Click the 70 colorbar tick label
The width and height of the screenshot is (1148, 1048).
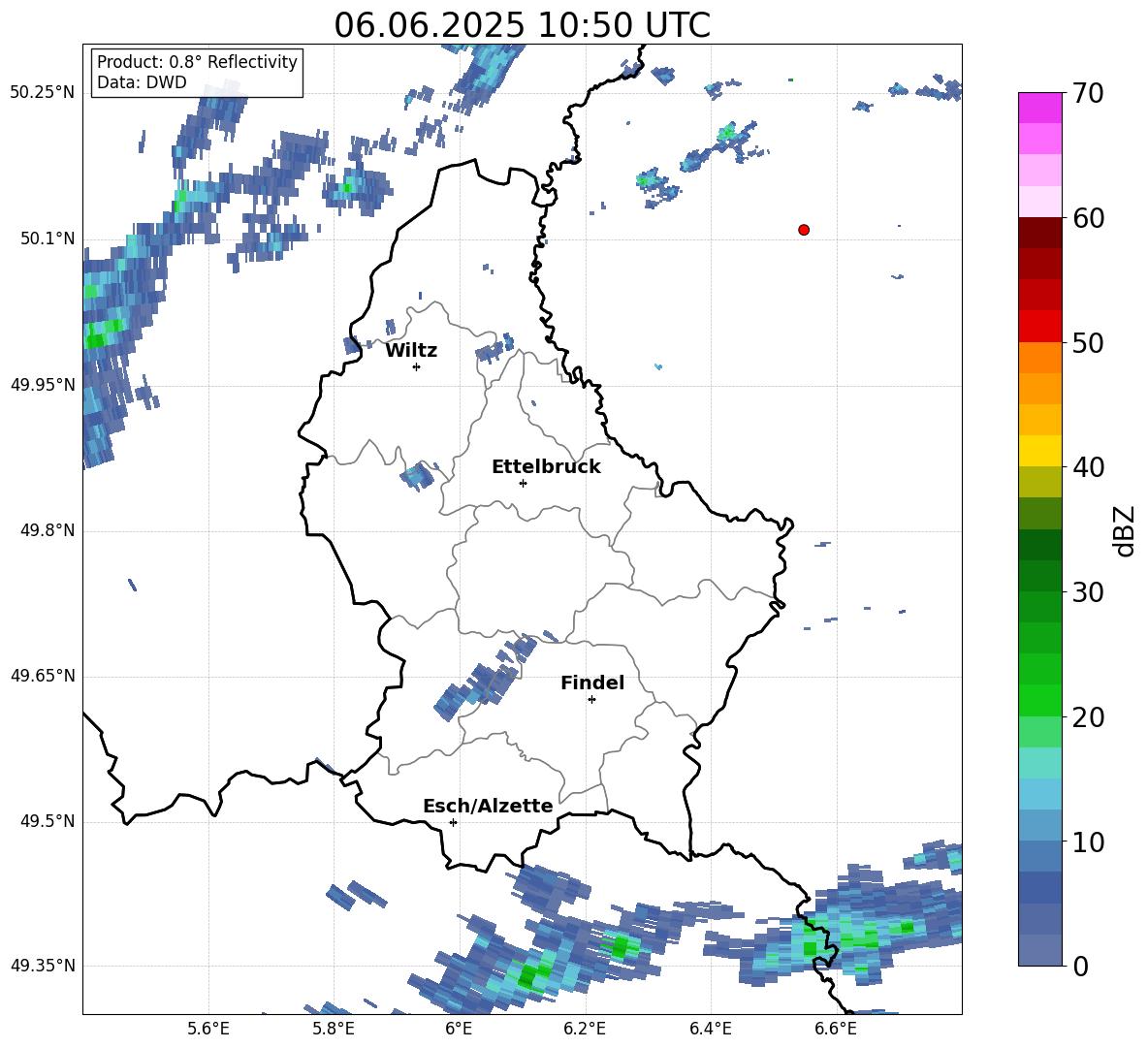click(x=1088, y=93)
